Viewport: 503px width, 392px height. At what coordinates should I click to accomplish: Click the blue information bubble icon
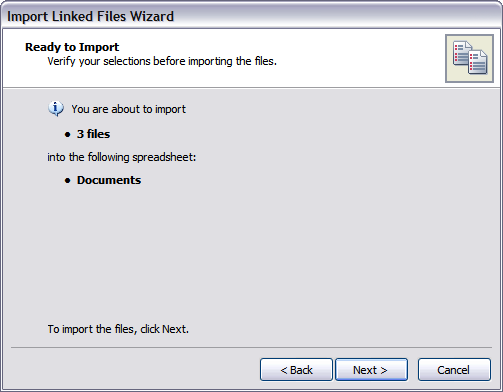tap(56, 108)
